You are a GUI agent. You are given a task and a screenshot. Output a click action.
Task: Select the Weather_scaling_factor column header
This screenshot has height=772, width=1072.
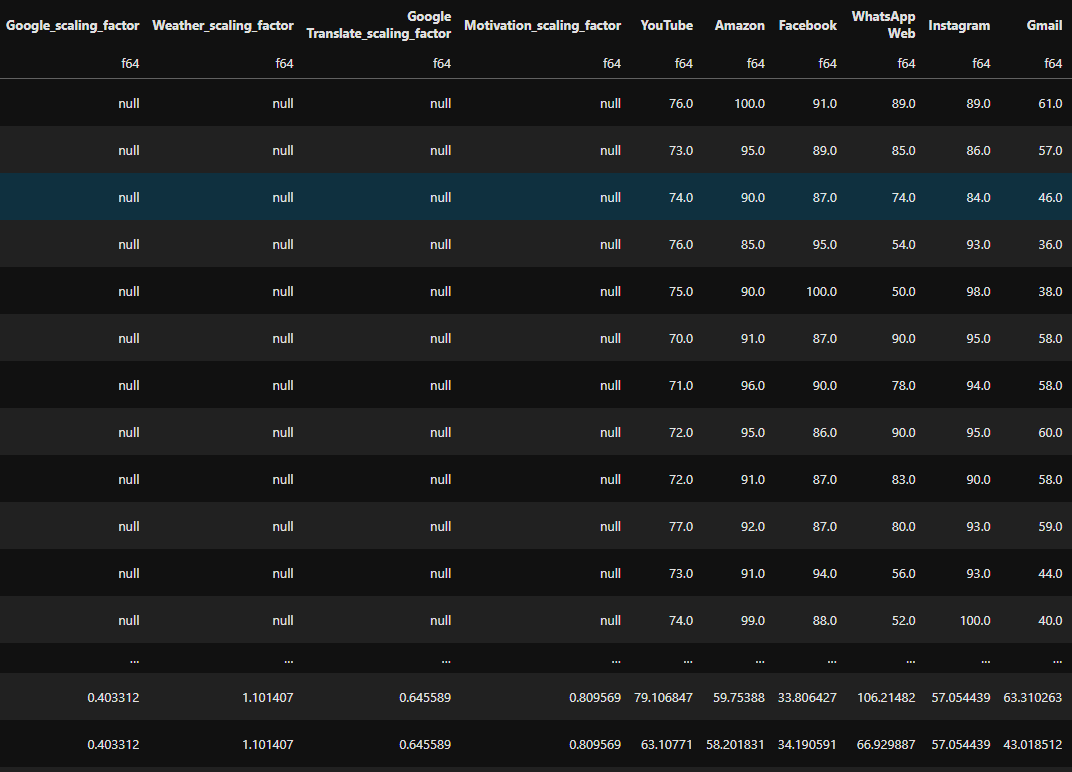click(x=222, y=25)
